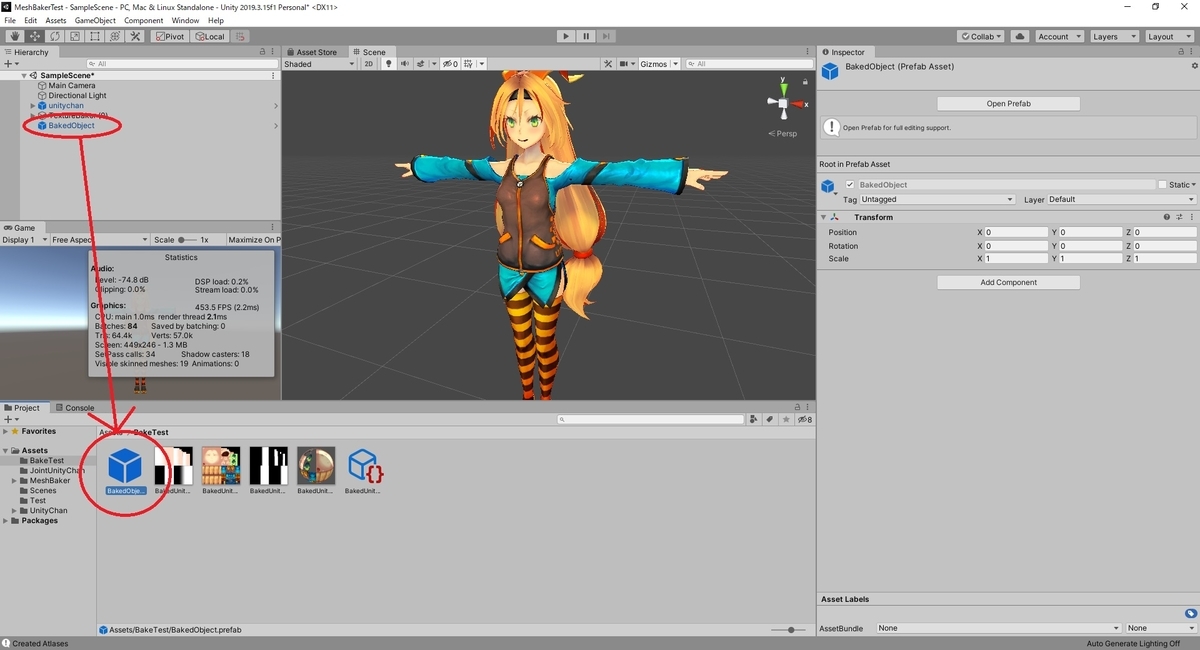Toggle hidden objects visibility in Scene
Image resolution: width=1200 pixels, height=650 pixels.
pyautogui.click(x=450, y=64)
